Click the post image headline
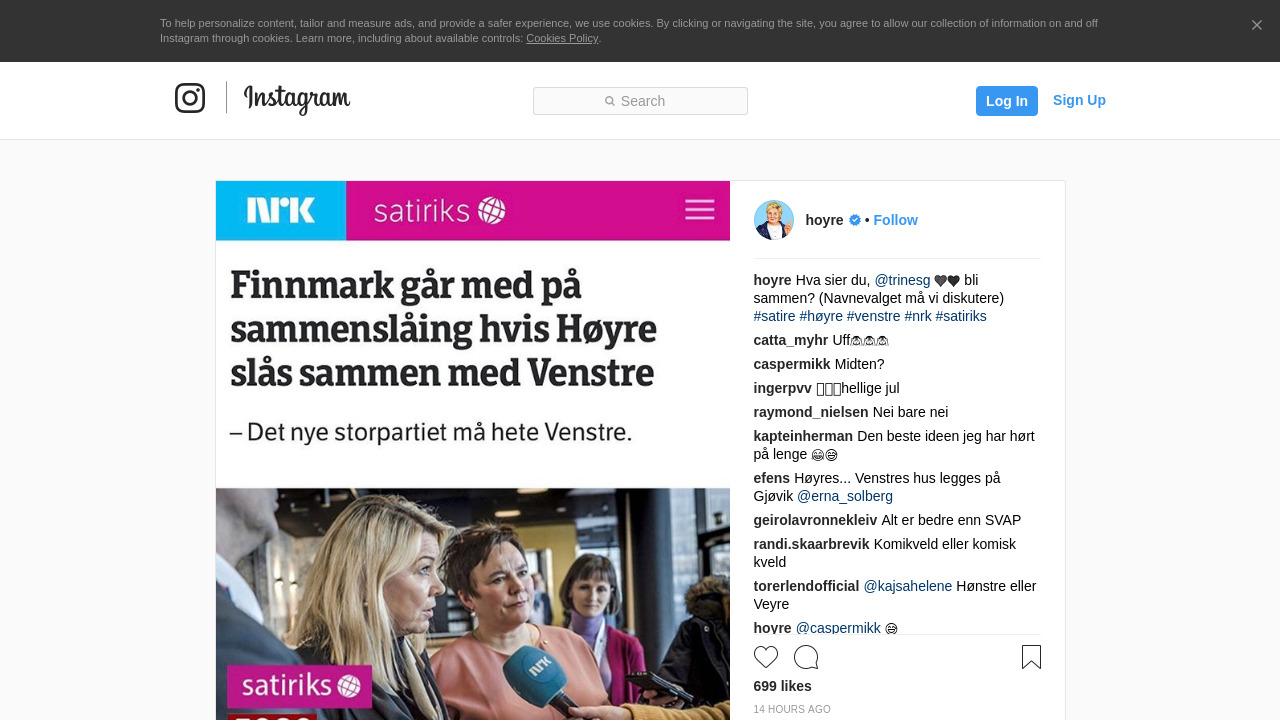This screenshot has width=1280, height=720. click(443, 329)
